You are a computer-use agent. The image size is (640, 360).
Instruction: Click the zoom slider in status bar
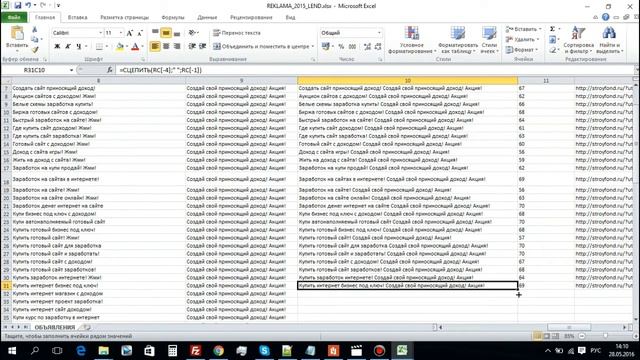coord(605,336)
